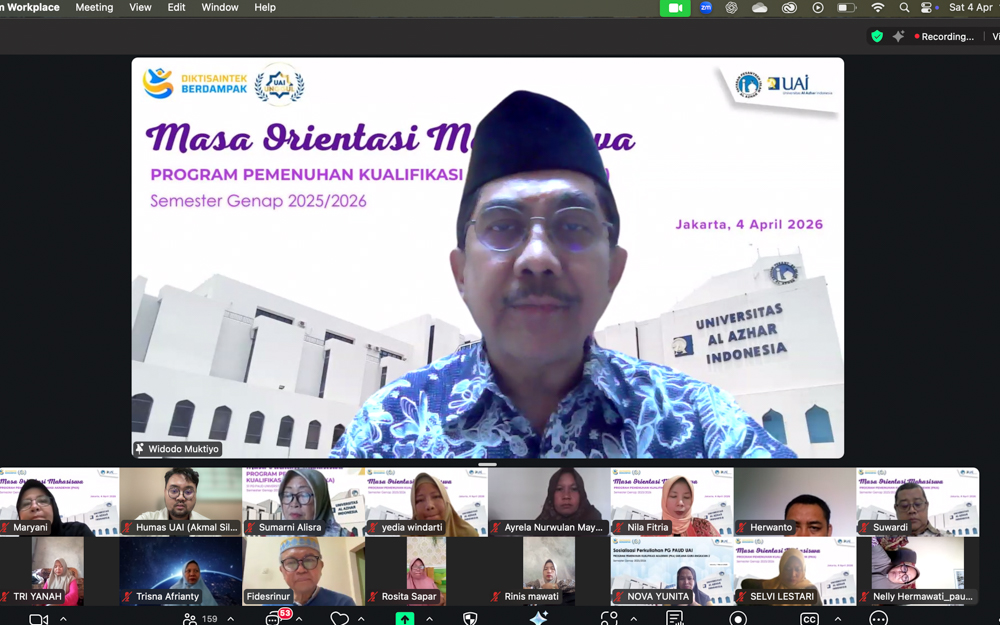Toggle the video camera in Zoom toolbar
This screenshot has height=625, width=1000.
tap(38, 619)
